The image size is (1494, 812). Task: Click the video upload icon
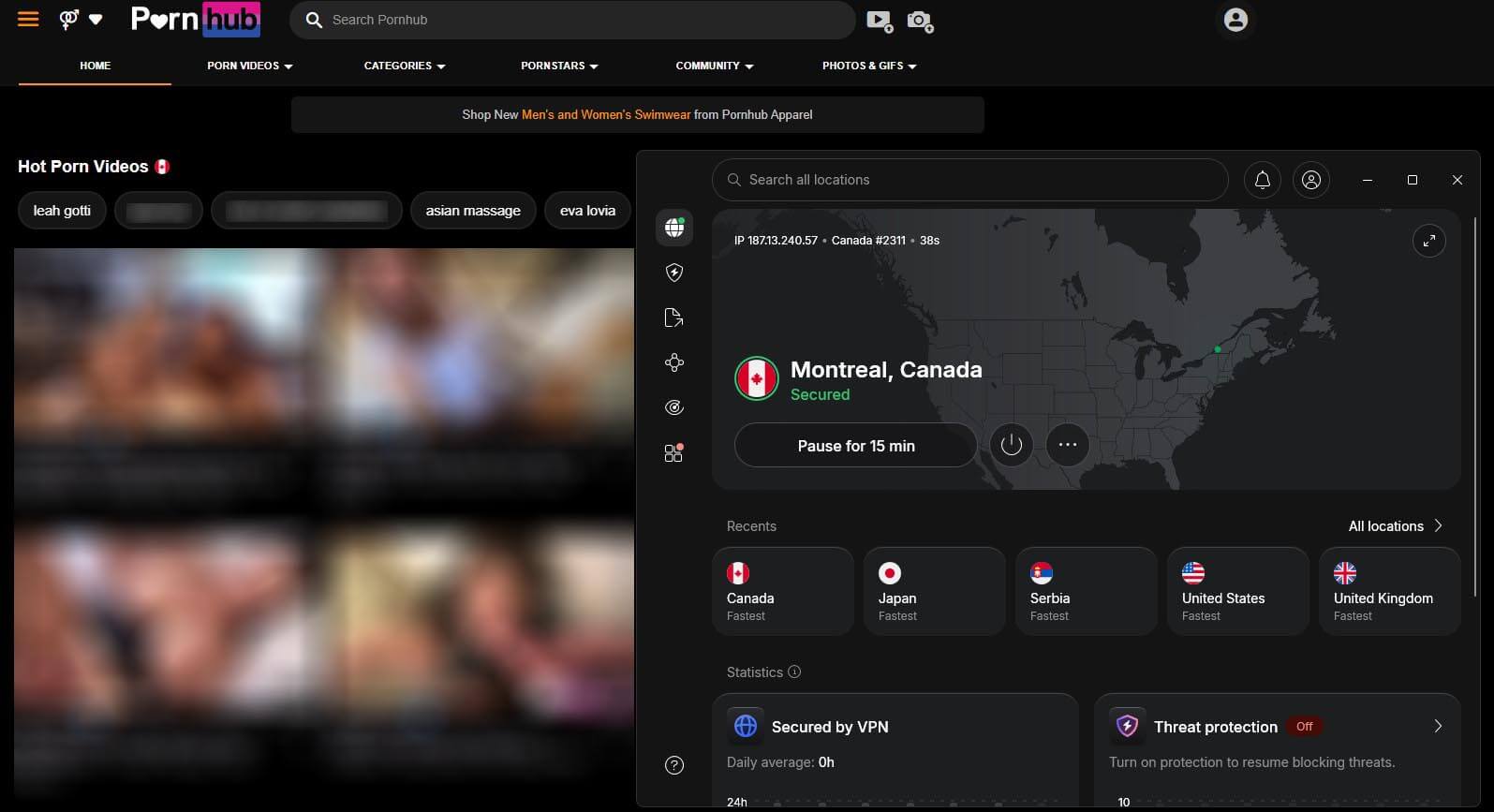pyautogui.click(x=880, y=21)
